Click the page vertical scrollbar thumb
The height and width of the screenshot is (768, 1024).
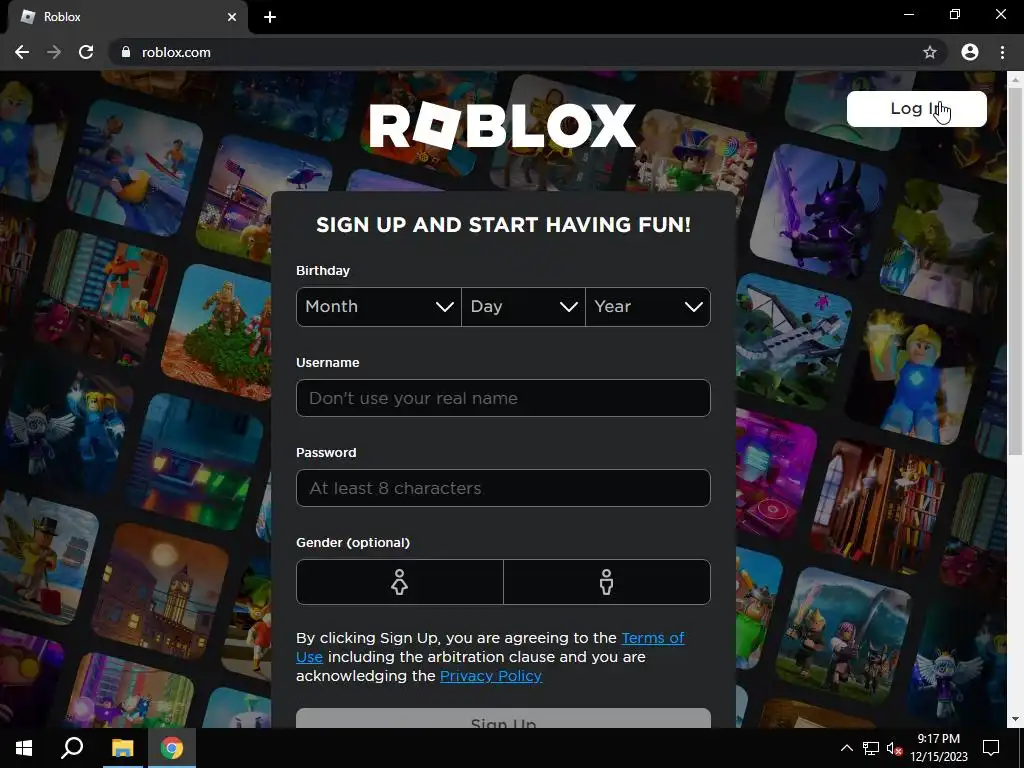coord(1015,271)
